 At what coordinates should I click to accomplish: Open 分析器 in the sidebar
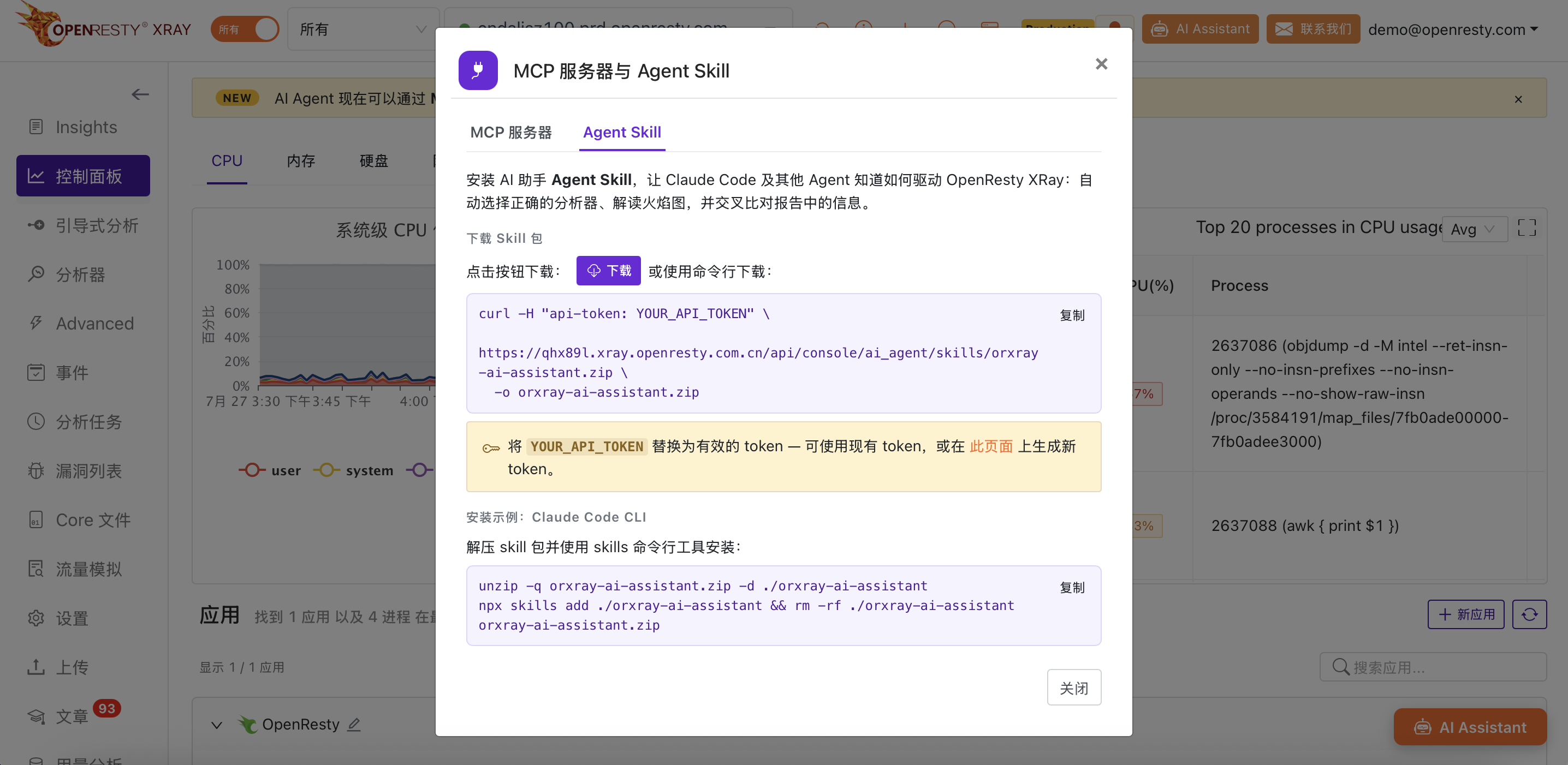pos(84,274)
